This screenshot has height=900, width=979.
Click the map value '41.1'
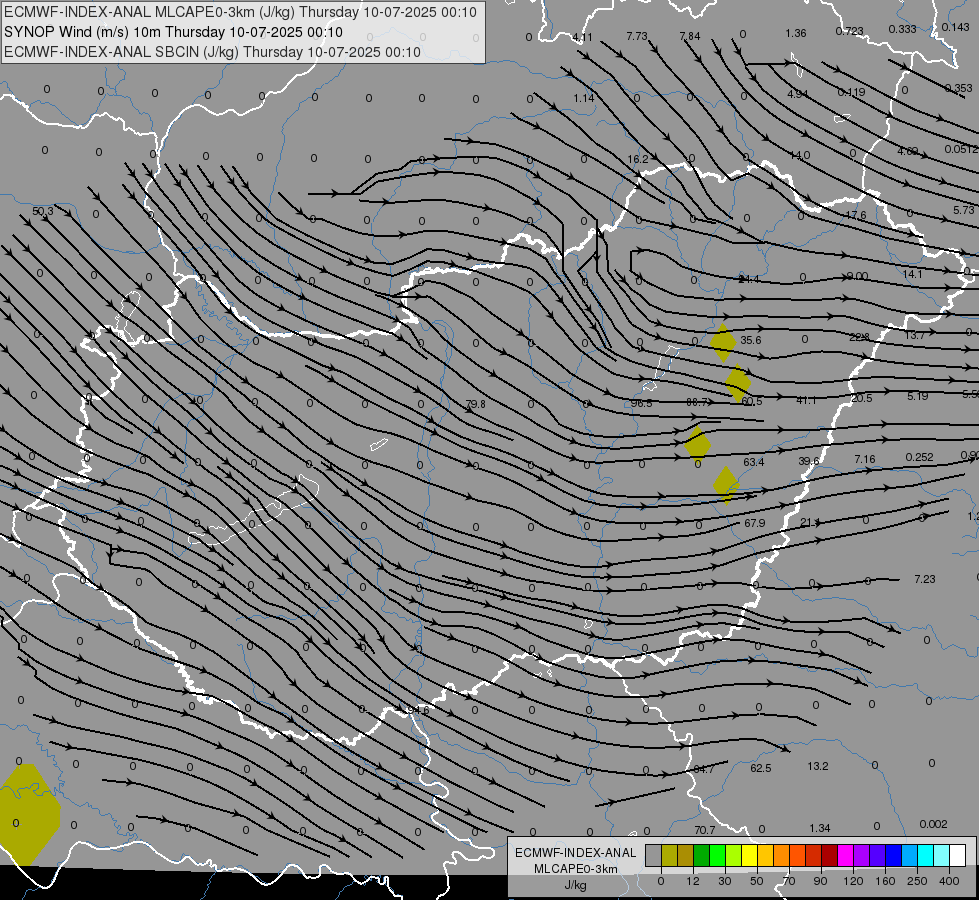tap(806, 400)
